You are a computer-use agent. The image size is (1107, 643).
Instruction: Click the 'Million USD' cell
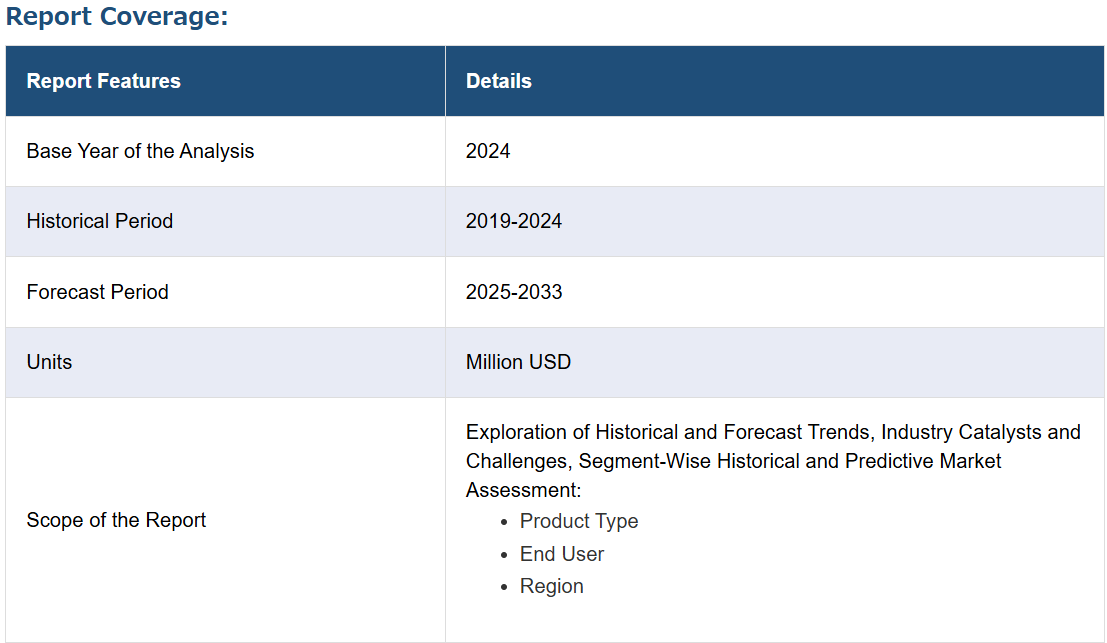pyautogui.click(x=774, y=362)
